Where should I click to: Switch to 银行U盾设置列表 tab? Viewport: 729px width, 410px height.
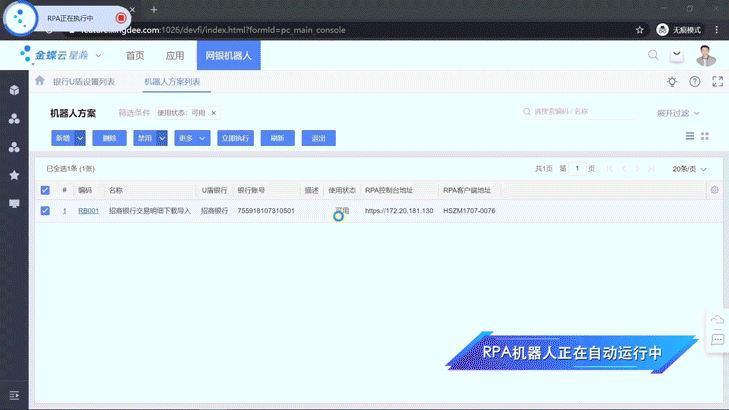tap(84, 82)
